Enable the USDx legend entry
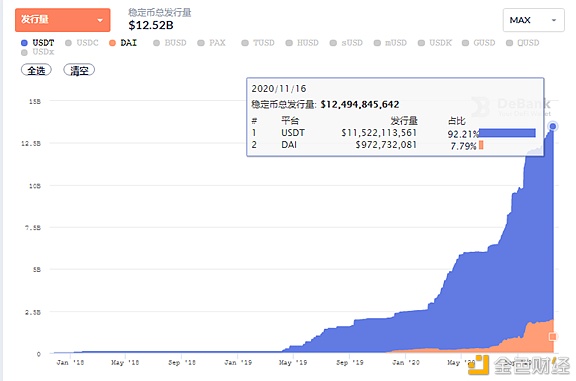 pyautogui.click(x=37, y=52)
